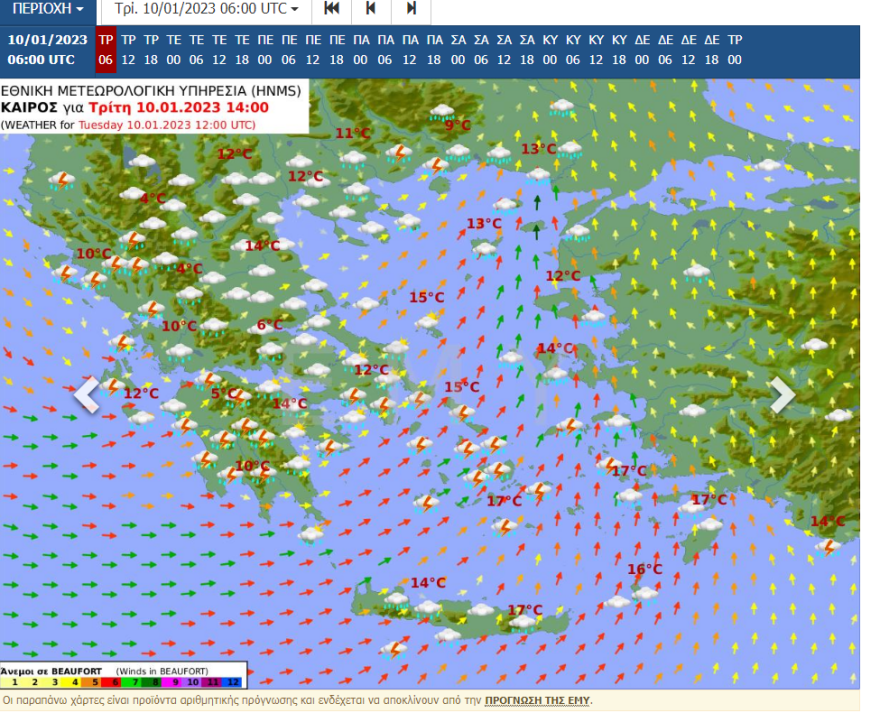
Task: Switch to ΤΕ 00 forecast time
Action: pos(173,50)
